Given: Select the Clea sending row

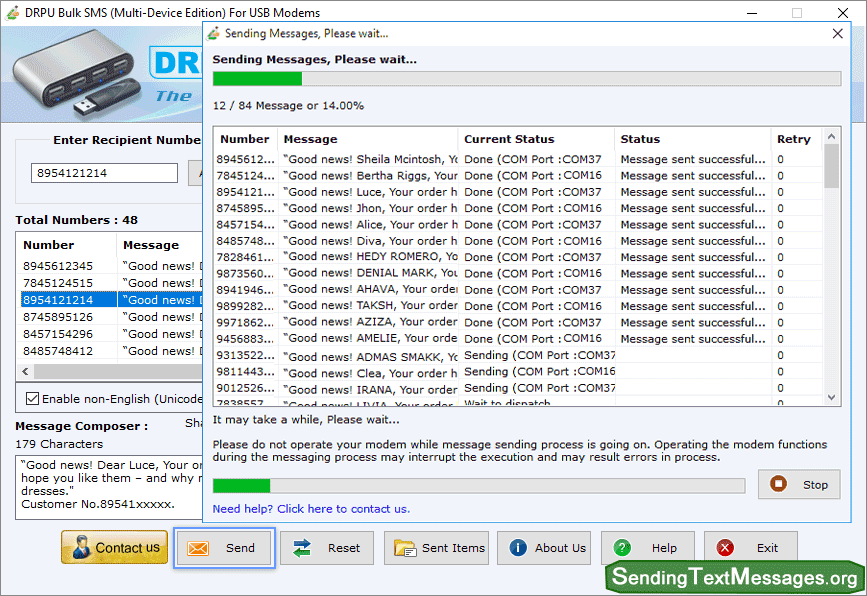Looking at the screenshot, I should tap(519, 372).
